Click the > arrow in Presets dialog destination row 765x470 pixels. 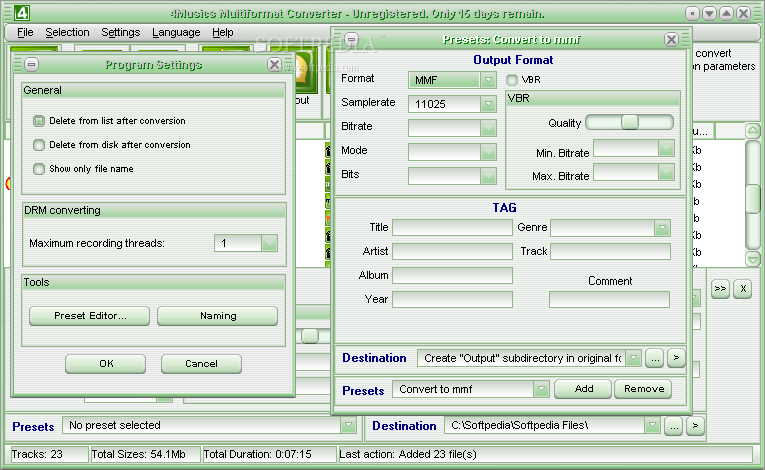(675, 357)
